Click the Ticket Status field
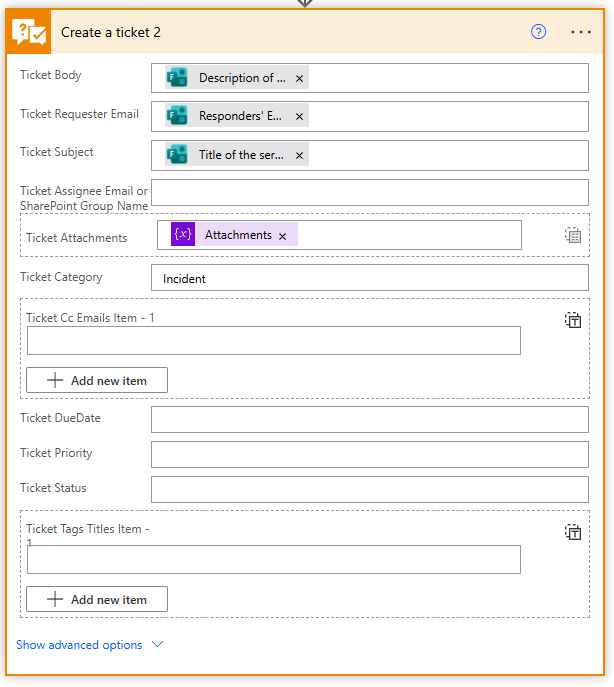This screenshot has height=687, width=614. [369, 489]
